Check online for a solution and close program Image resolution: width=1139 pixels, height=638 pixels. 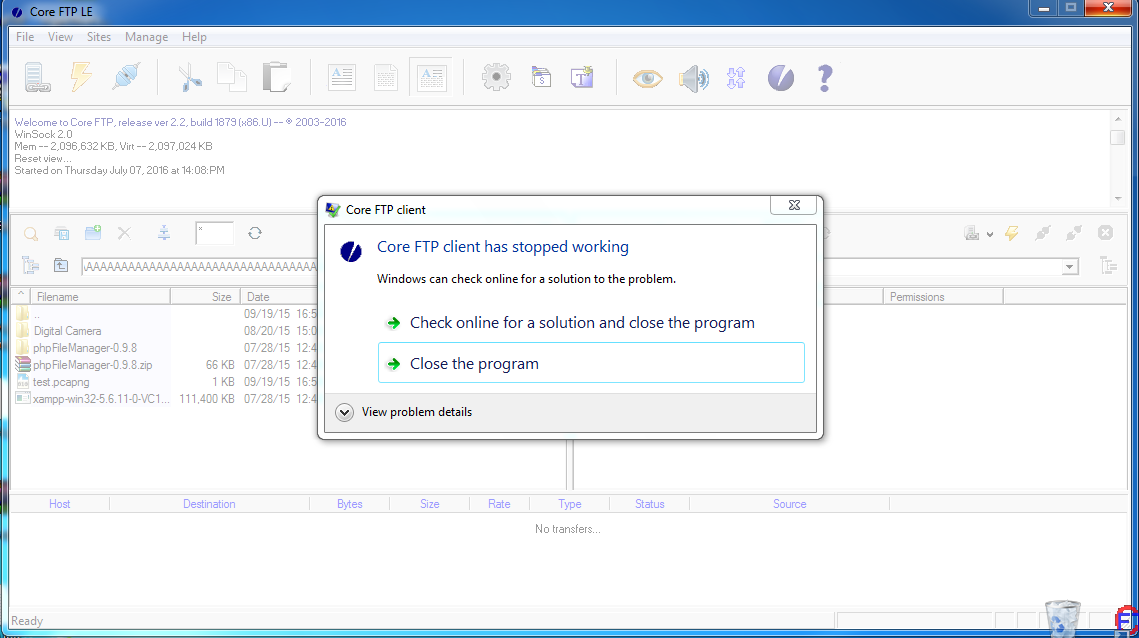[581, 323]
